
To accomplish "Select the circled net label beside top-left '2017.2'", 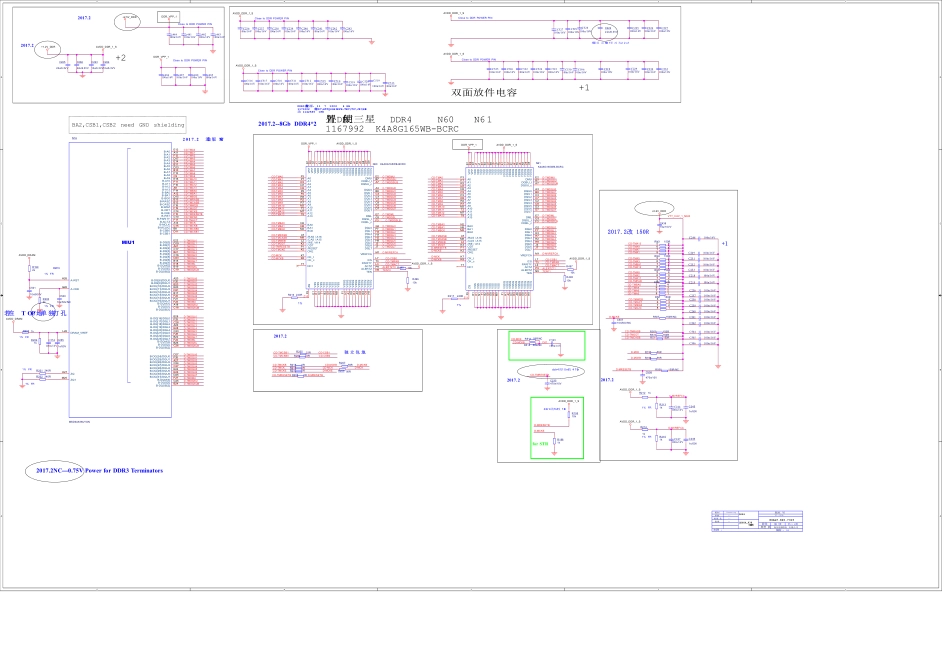I will point(48,50).
